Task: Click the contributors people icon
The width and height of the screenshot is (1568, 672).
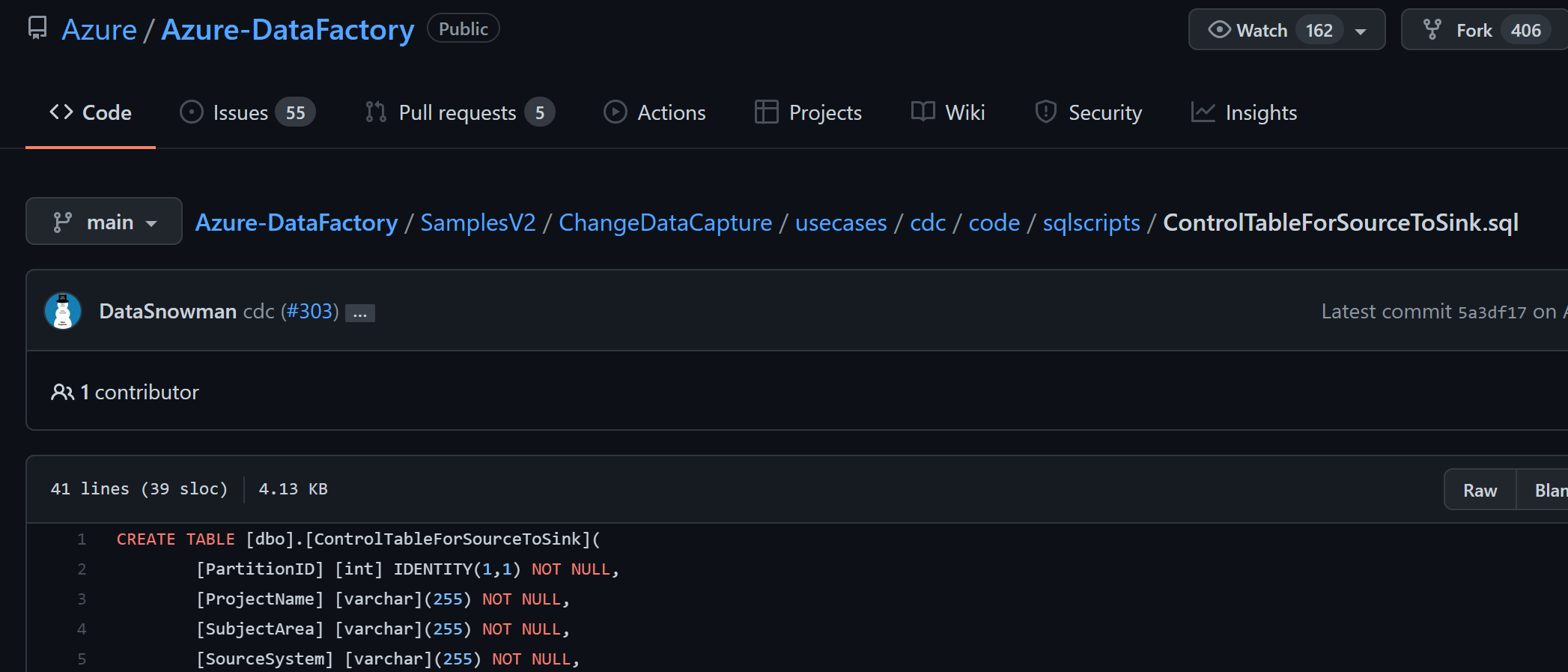Action: (62, 392)
